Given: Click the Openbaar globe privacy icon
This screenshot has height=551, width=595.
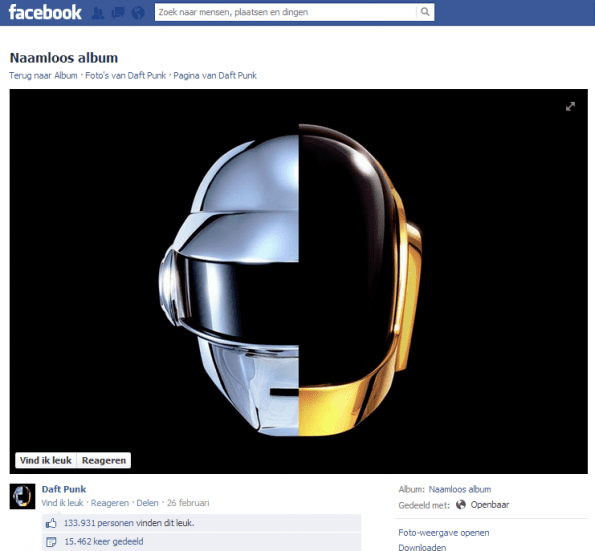Looking at the screenshot, I should (x=461, y=505).
